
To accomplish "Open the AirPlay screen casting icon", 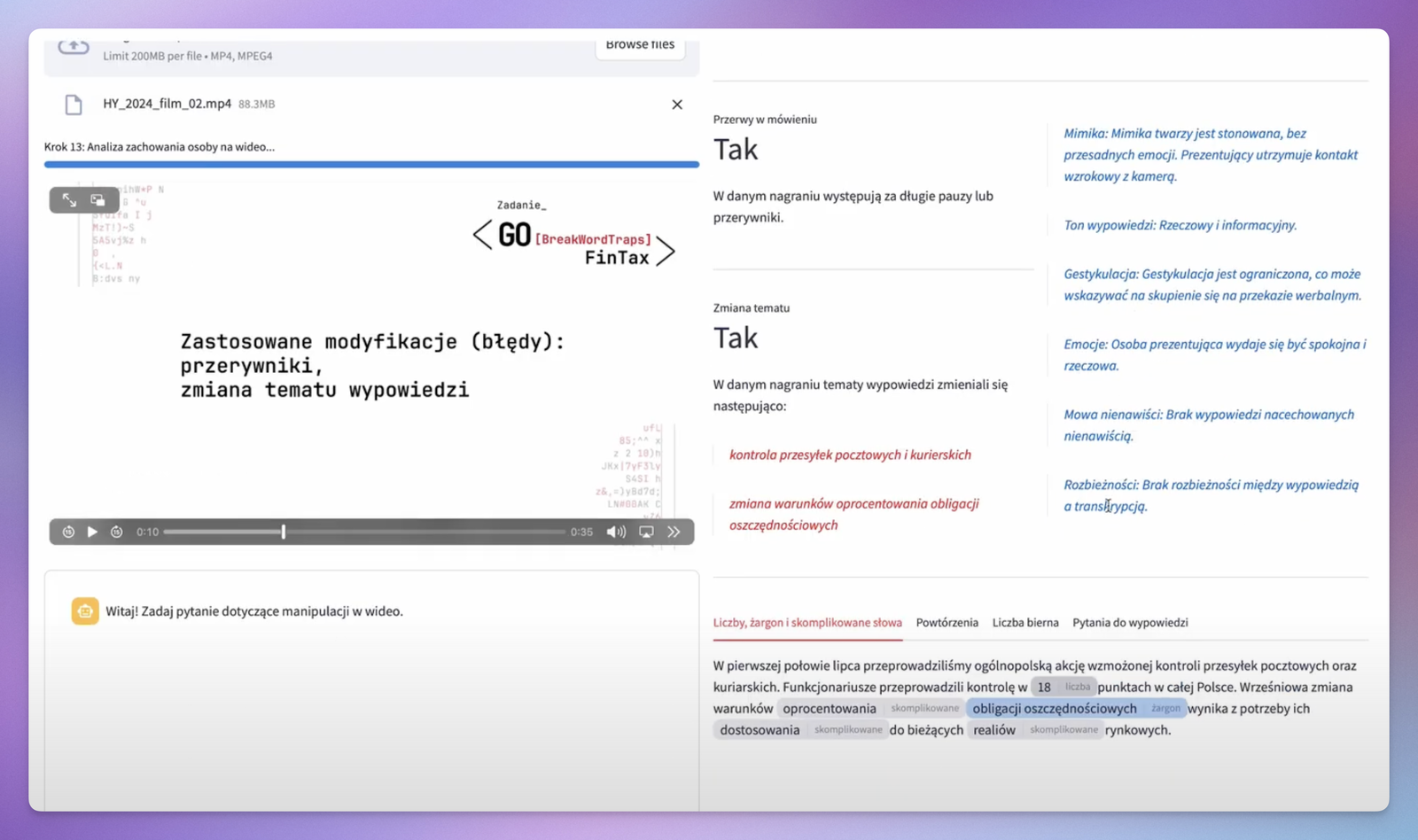I will coord(646,532).
